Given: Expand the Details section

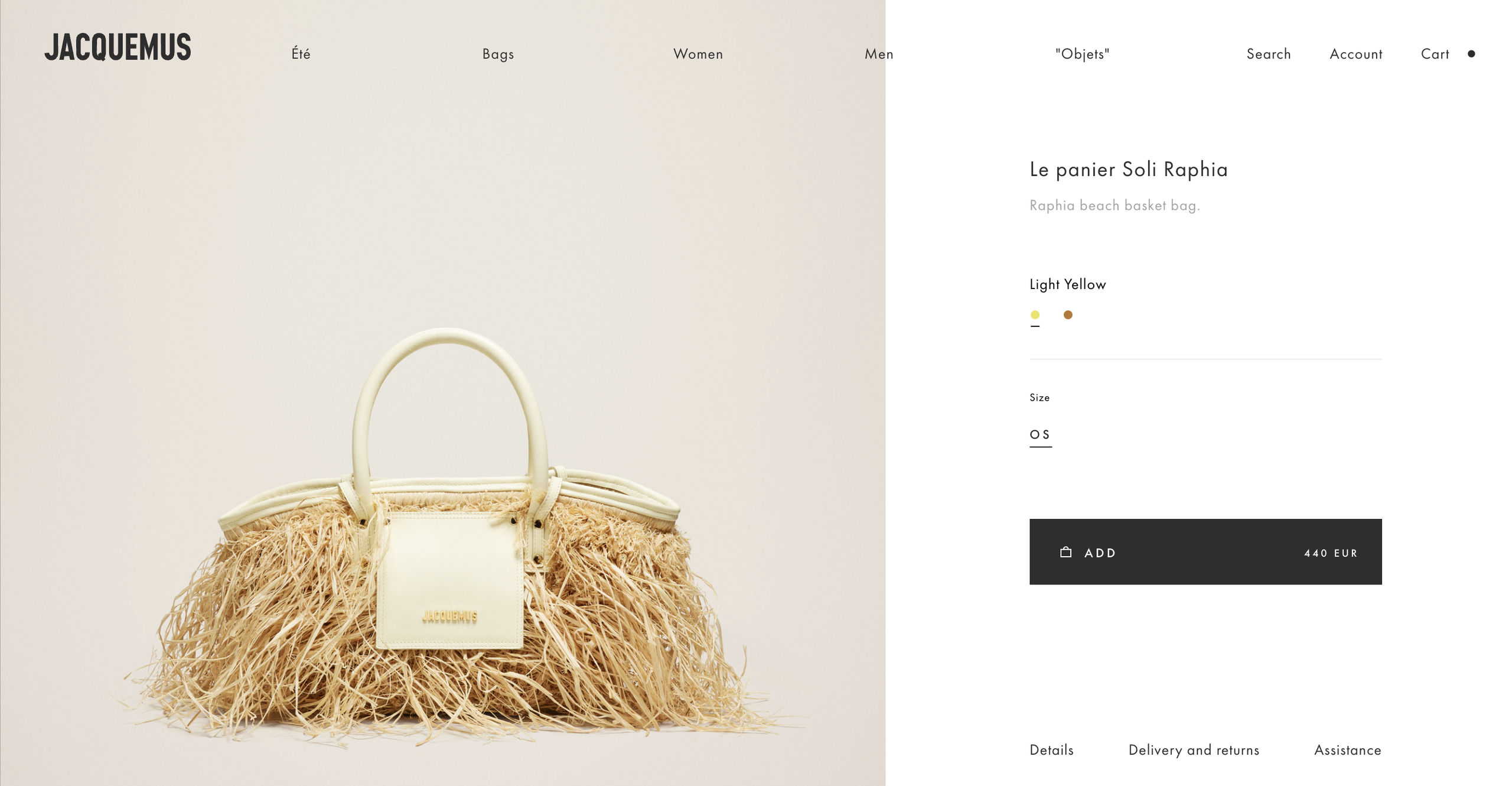Looking at the screenshot, I should (x=1051, y=750).
